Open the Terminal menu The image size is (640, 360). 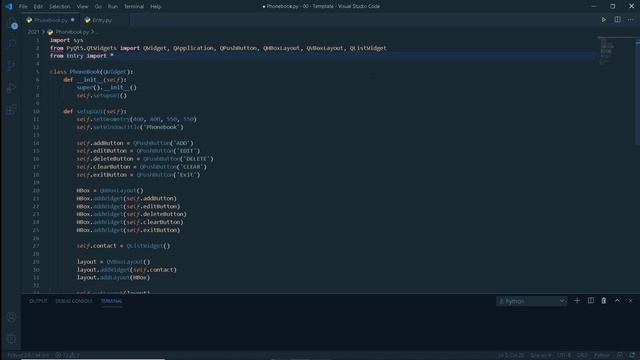(x=134, y=7)
